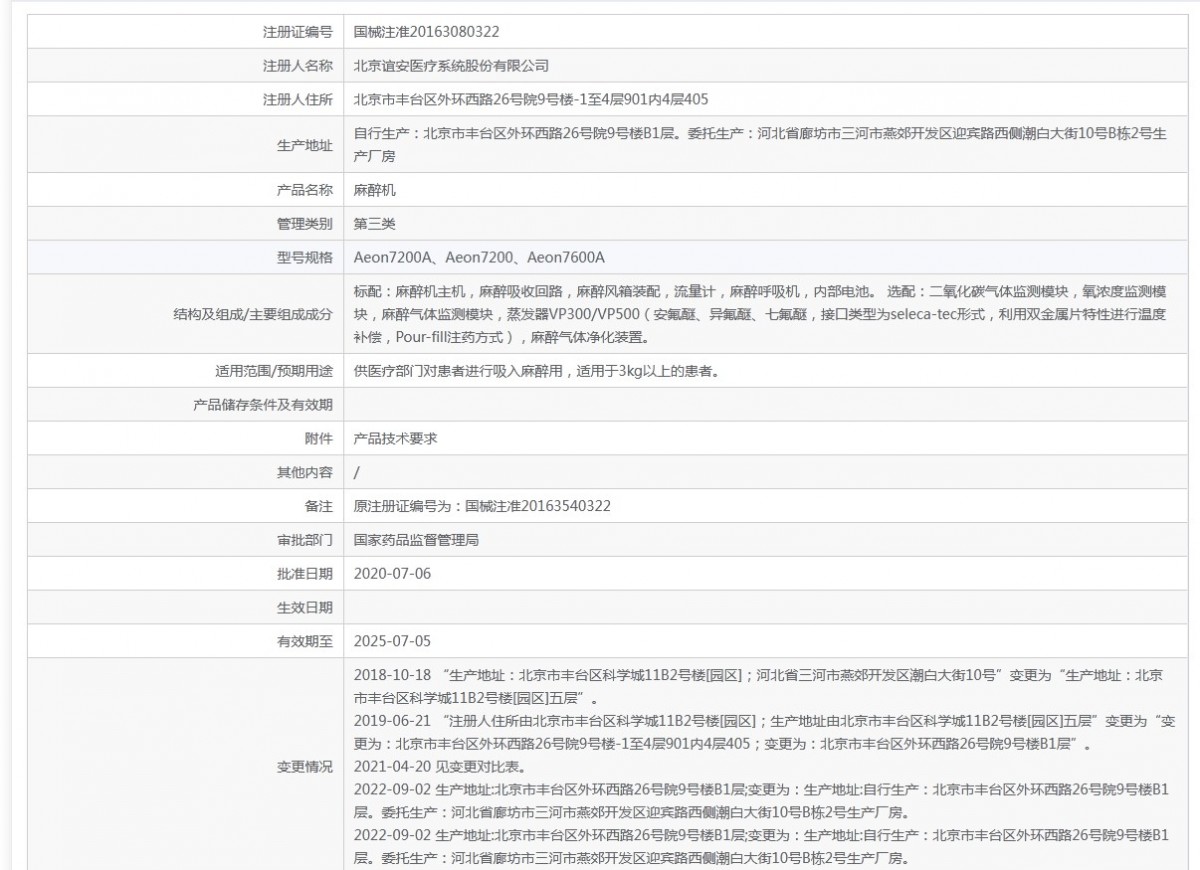Click the '生产地址' row label
The width and height of the screenshot is (1200, 870).
(x=305, y=144)
